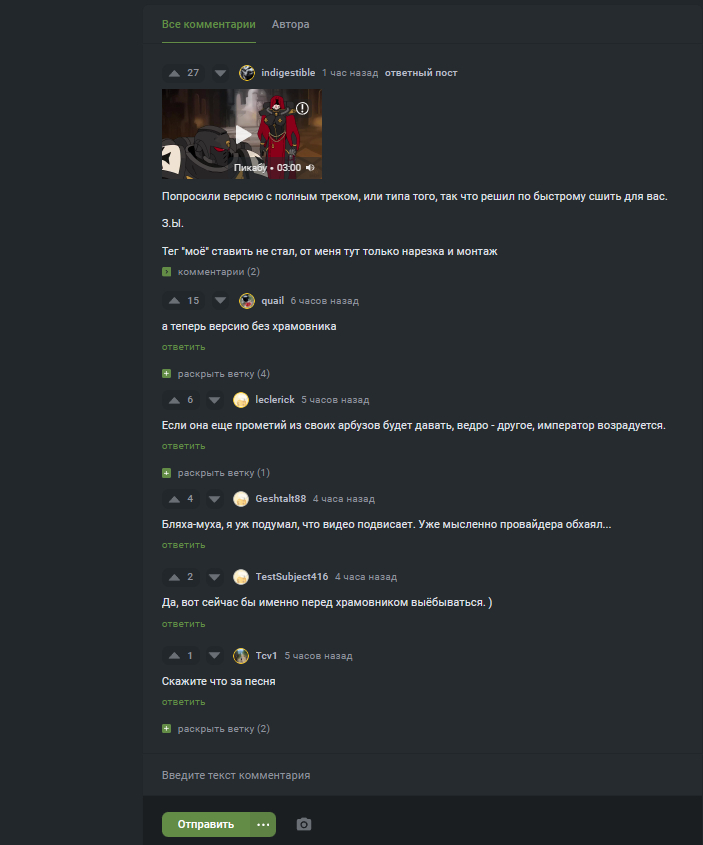This screenshot has width=703, height=845.
Task: Downvote leclerick's comment
Action: point(214,400)
